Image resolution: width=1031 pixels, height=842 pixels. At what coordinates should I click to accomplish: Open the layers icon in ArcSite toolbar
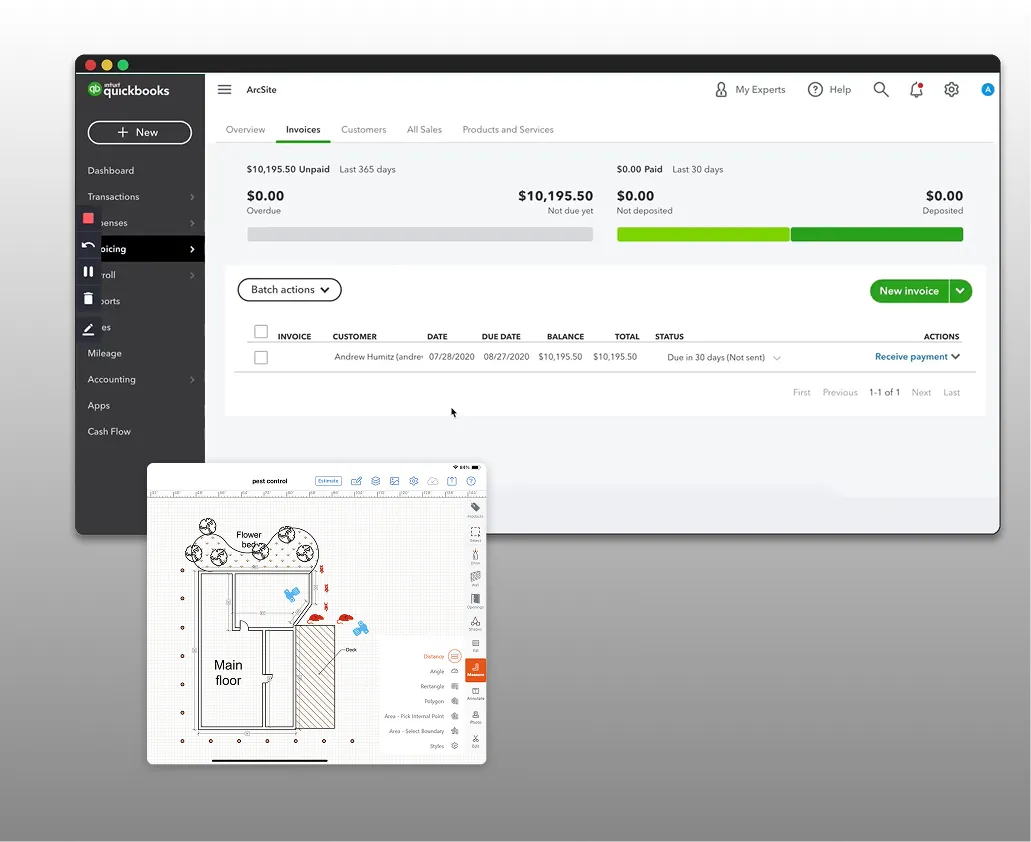(375, 481)
